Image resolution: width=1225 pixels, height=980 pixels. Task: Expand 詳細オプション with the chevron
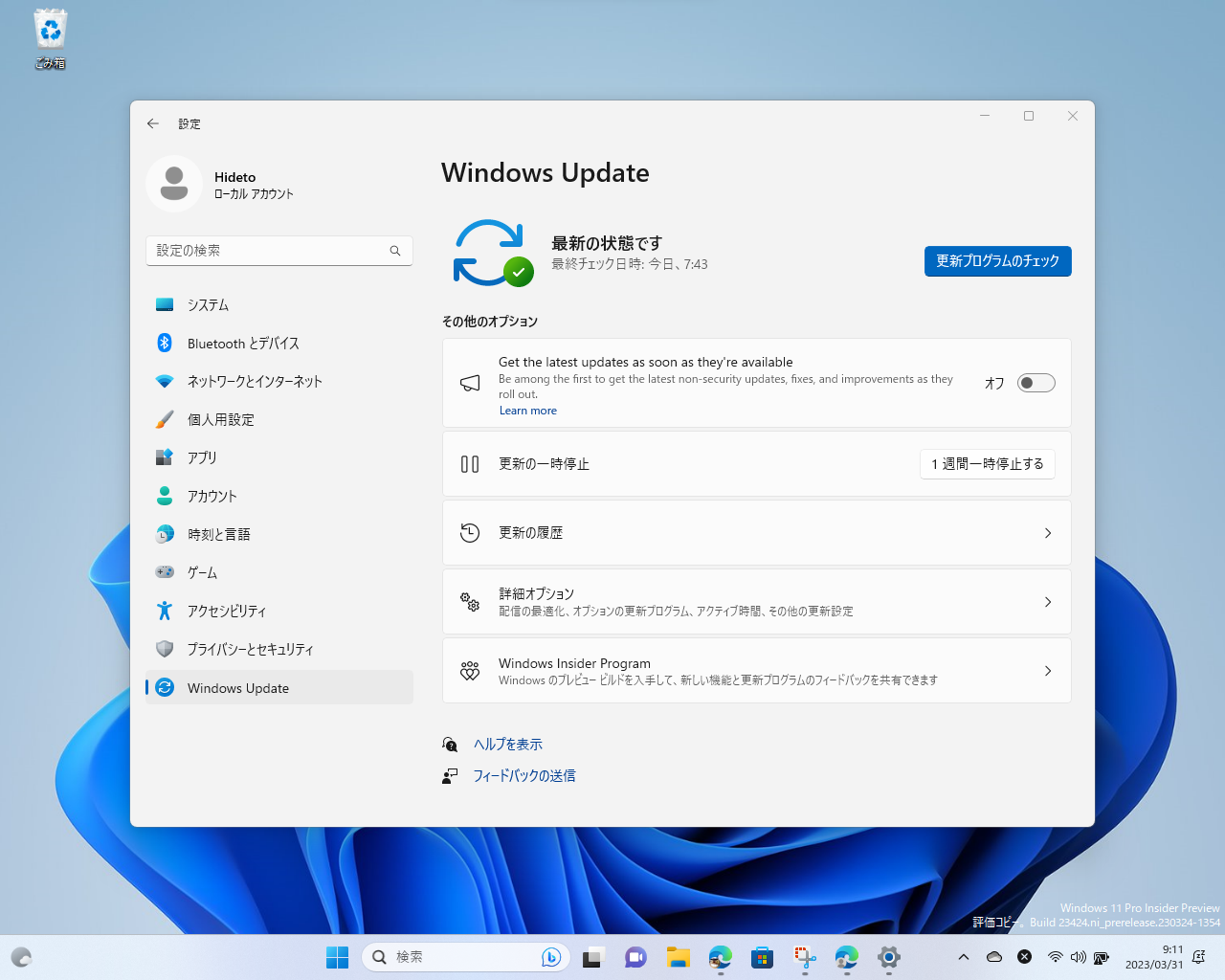[1047, 602]
